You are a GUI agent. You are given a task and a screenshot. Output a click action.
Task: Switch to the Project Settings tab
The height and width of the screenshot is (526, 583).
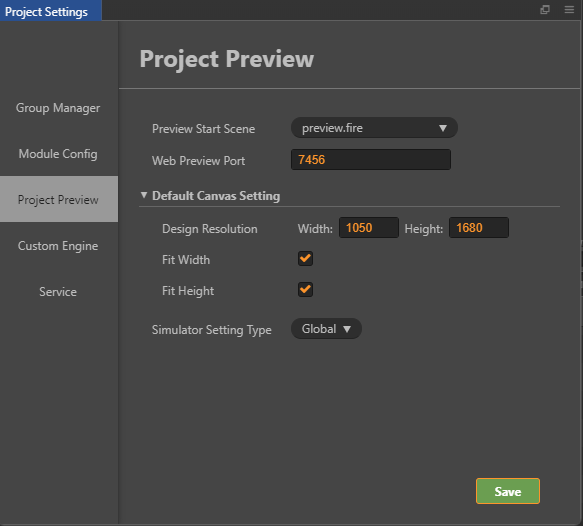click(51, 11)
